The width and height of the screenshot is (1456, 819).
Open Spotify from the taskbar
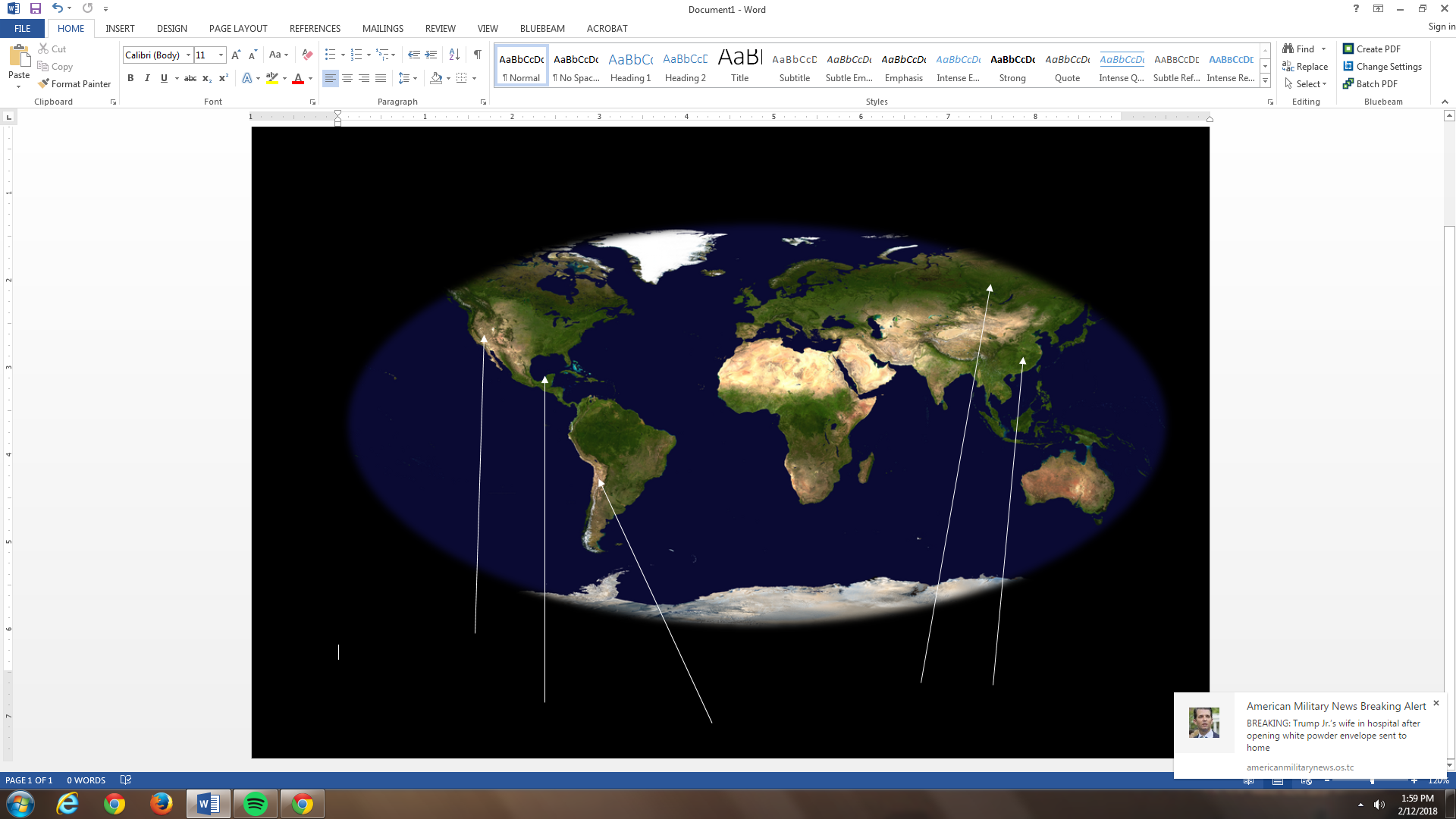tap(256, 804)
